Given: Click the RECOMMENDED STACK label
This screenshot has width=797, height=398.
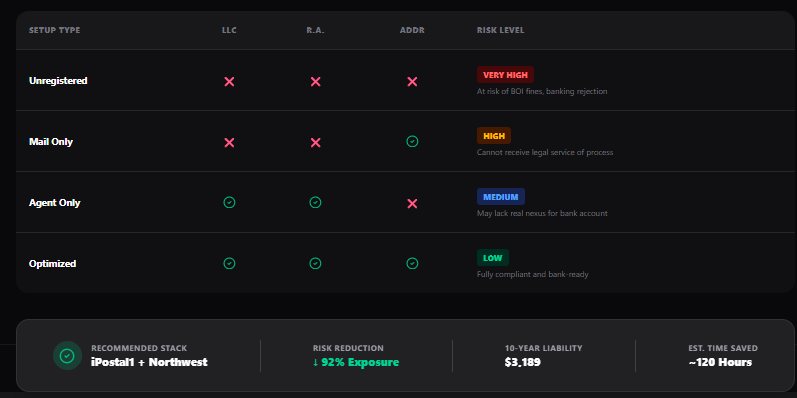Looking at the screenshot, I should click(x=139, y=348).
